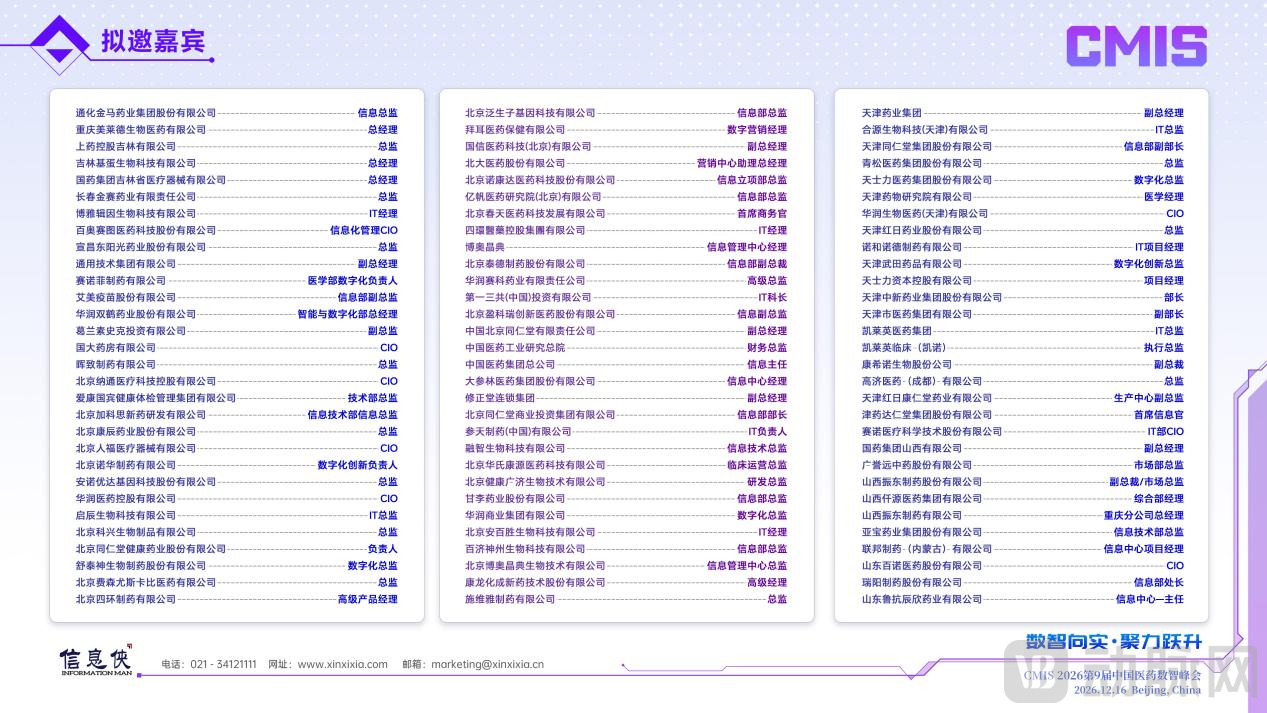The image size is (1267, 713).
Task: Select 数字营销经理 for 拜耳医药保健
Action: tap(757, 130)
